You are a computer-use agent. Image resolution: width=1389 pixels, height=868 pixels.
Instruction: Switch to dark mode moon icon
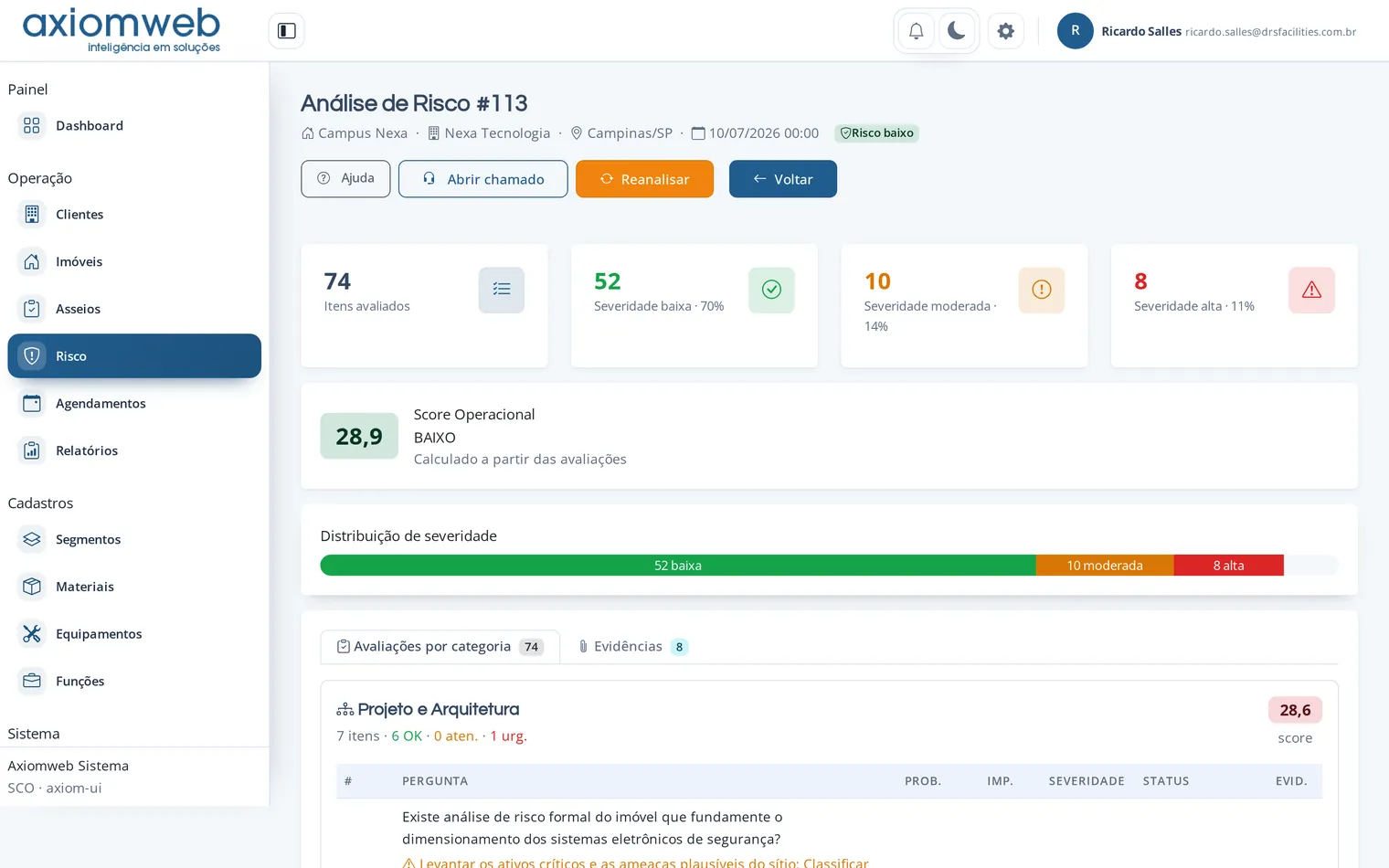(x=957, y=31)
